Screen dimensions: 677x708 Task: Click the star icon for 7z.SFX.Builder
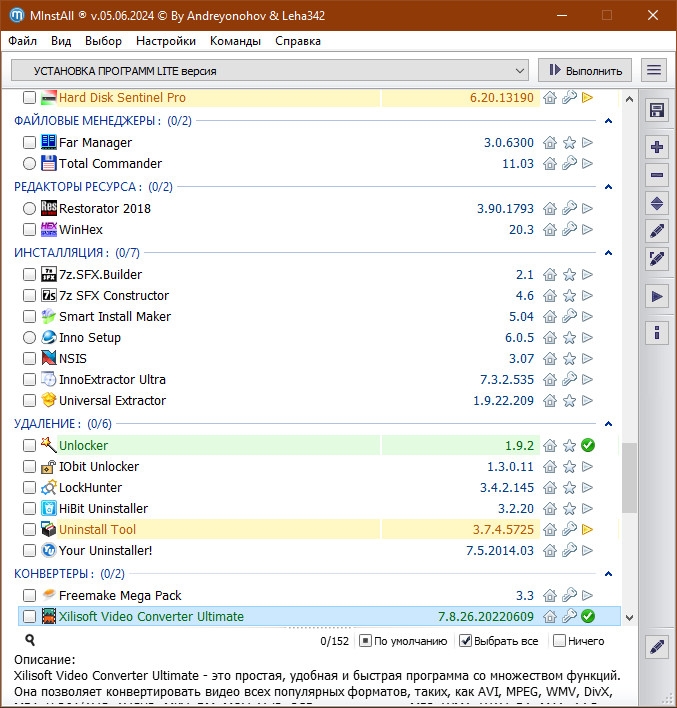click(x=569, y=275)
